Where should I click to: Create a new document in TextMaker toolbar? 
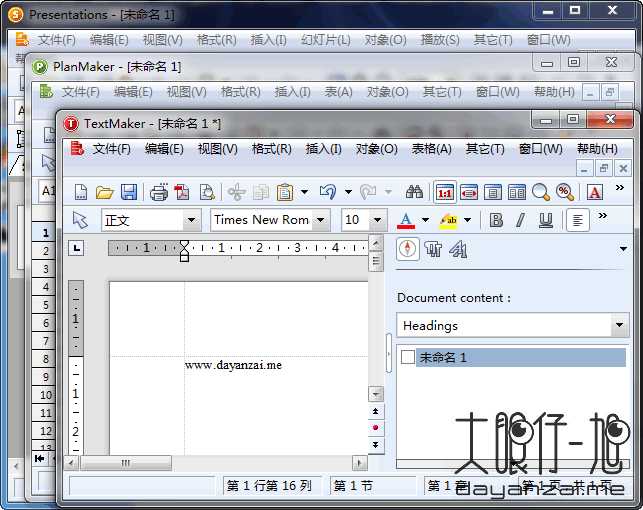coord(81,192)
